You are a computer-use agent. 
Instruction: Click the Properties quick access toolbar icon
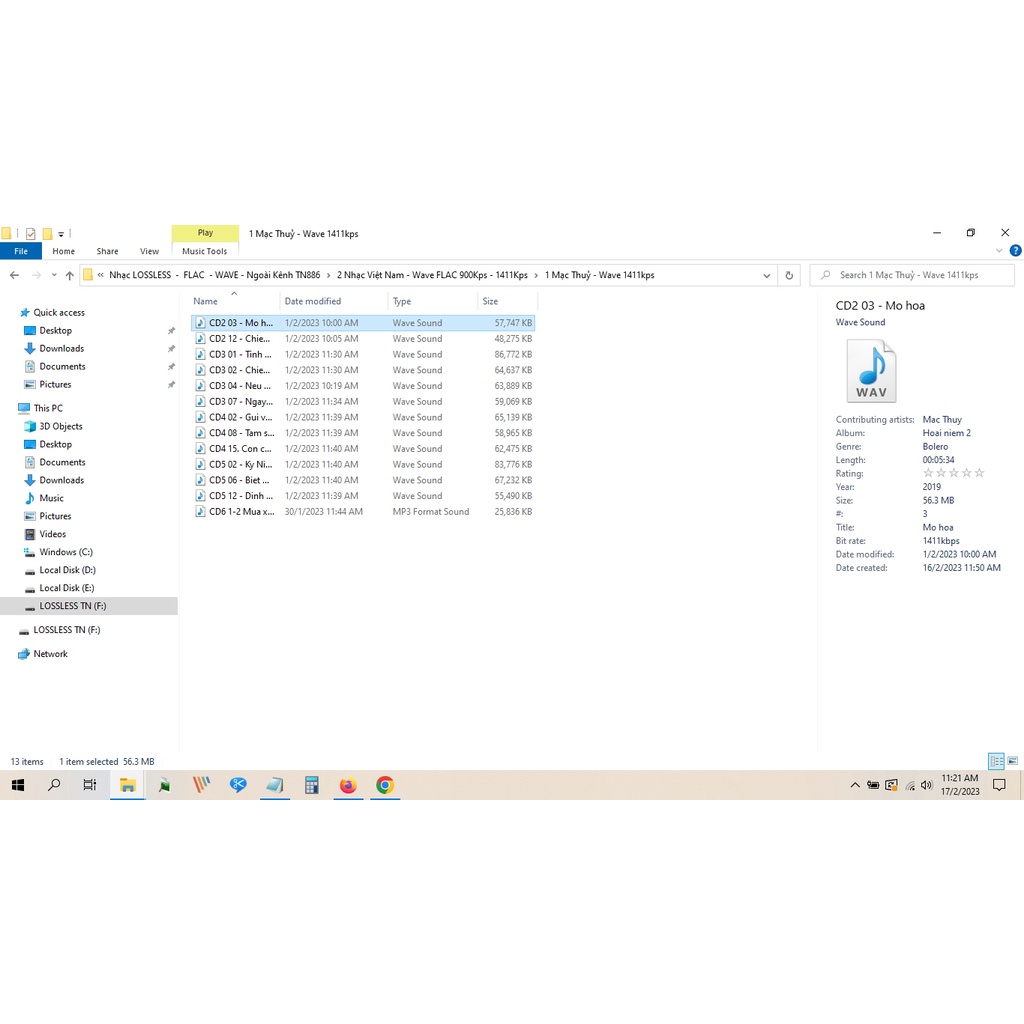[31, 234]
